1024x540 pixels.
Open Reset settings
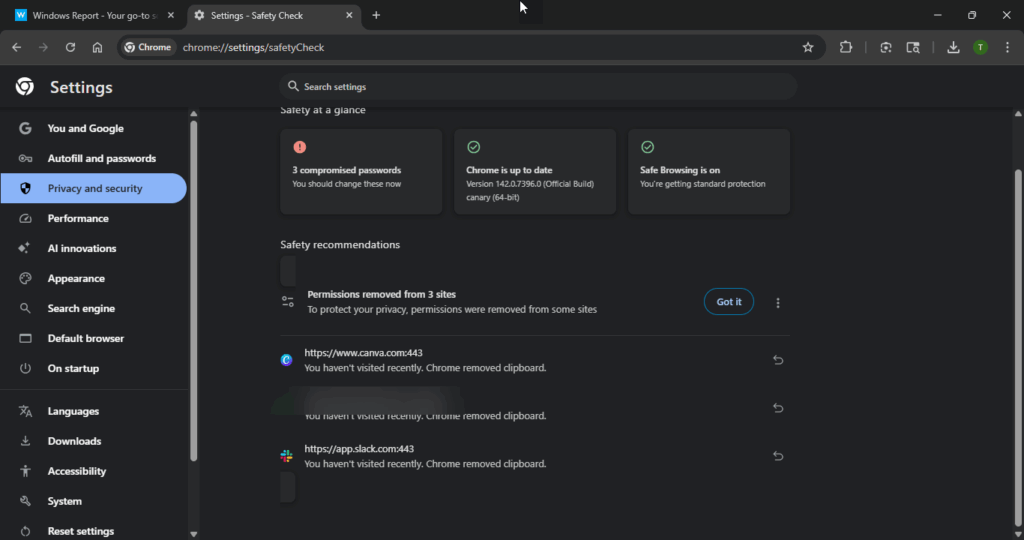tap(93, 531)
